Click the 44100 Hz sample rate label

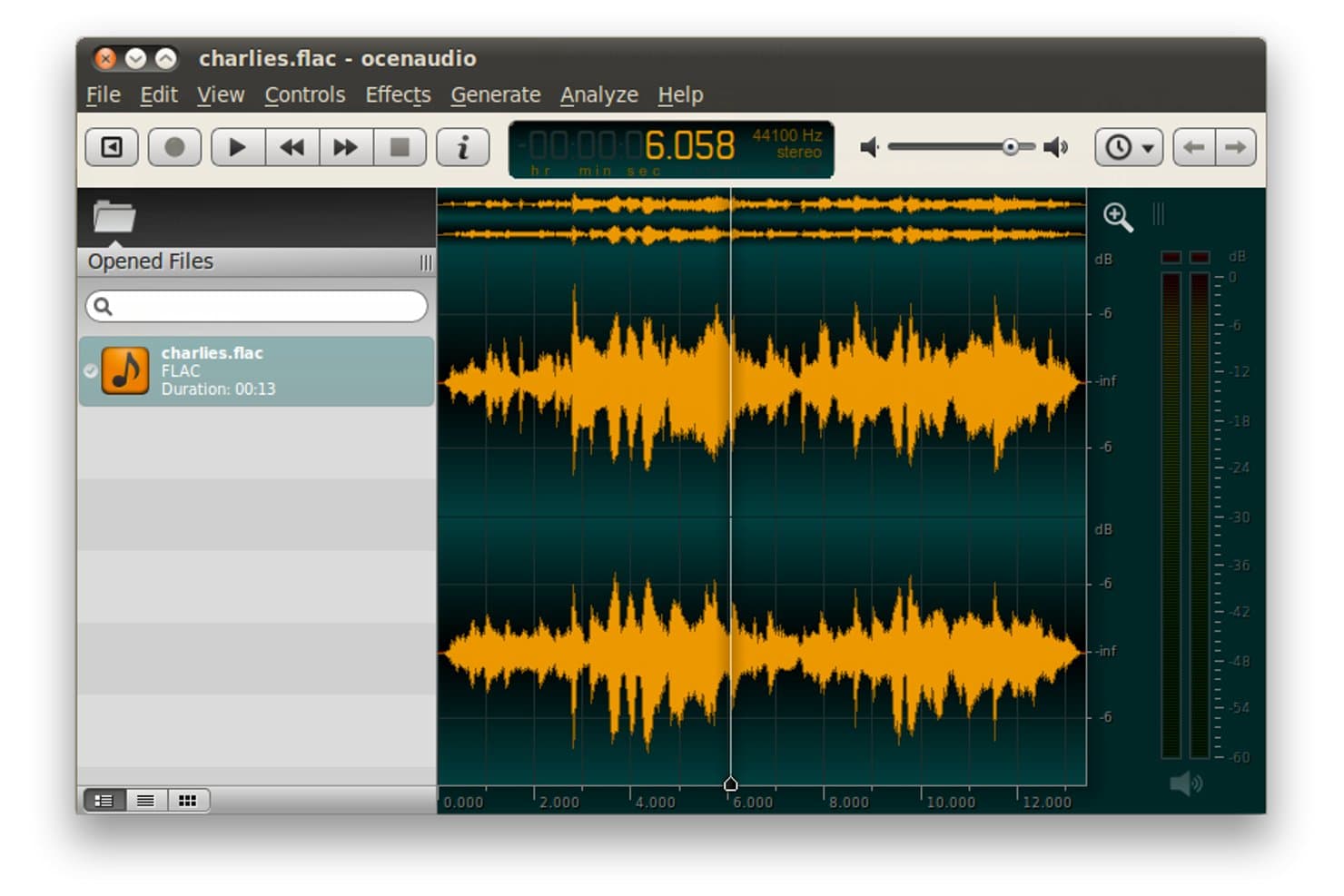coord(787,135)
